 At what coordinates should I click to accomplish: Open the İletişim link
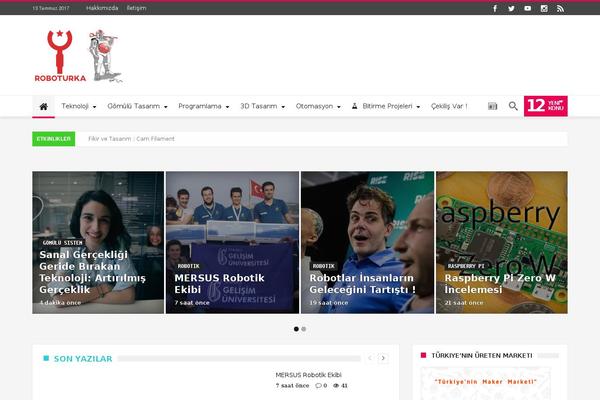136,8
